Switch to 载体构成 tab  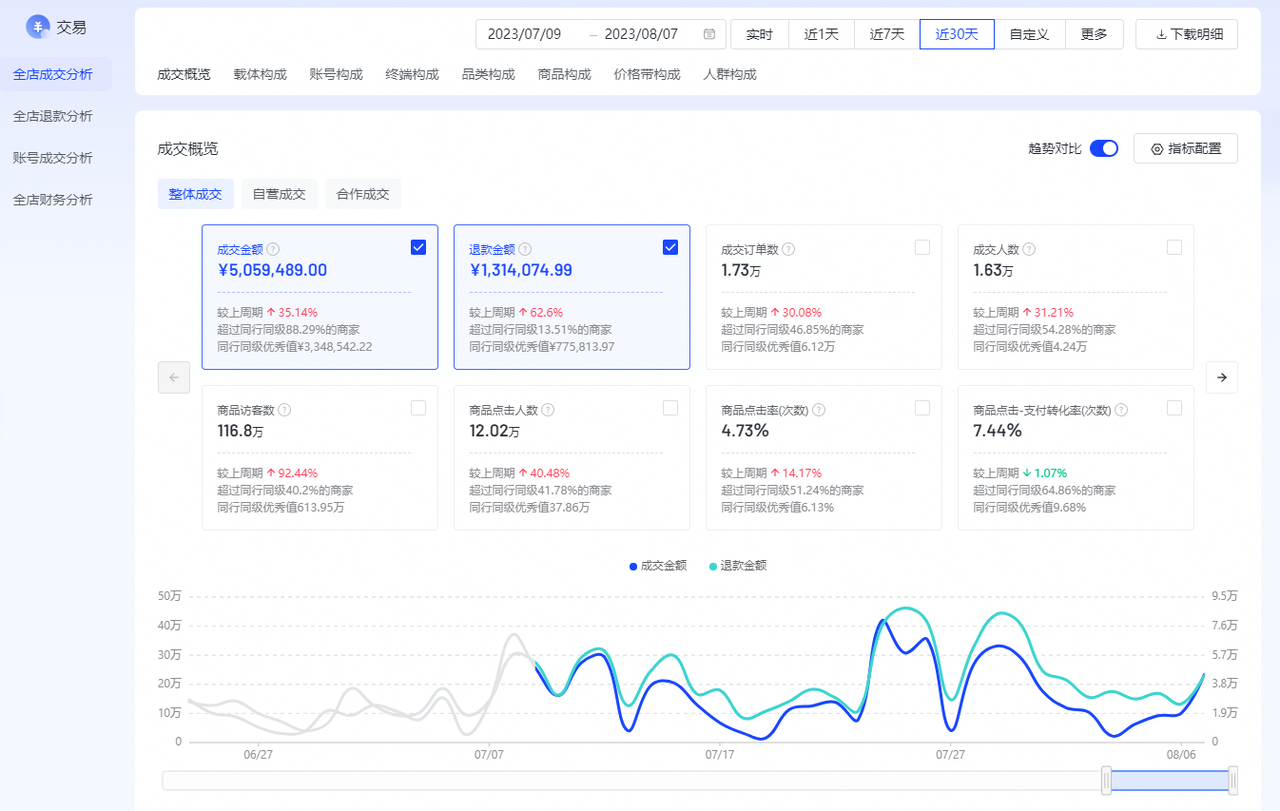coord(260,74)
